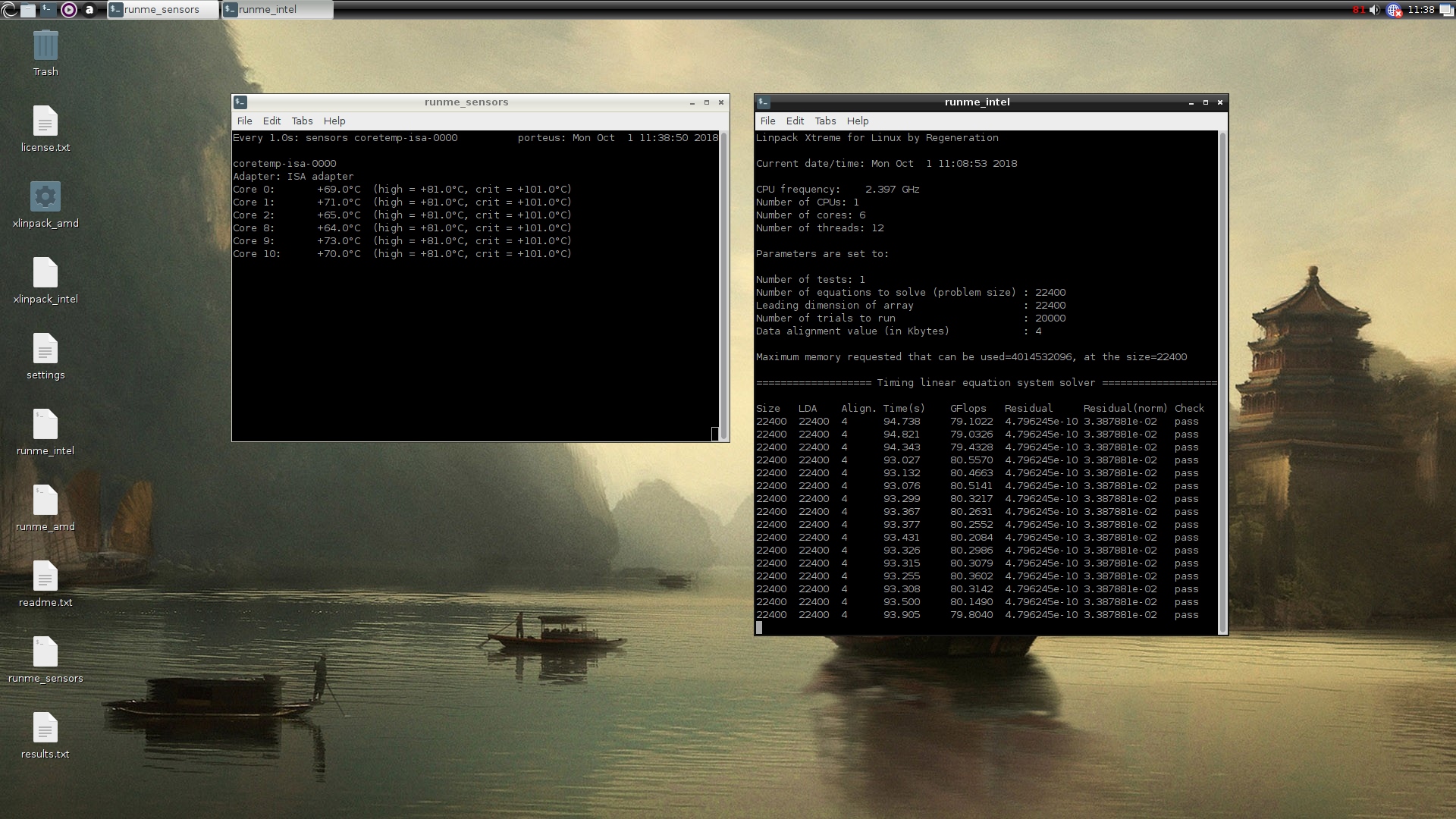The width and height of the screenshot is (1456, 819).
Task: Click runme_intel terminal vertical scrollbar
Action: [x=1222, y=379]
